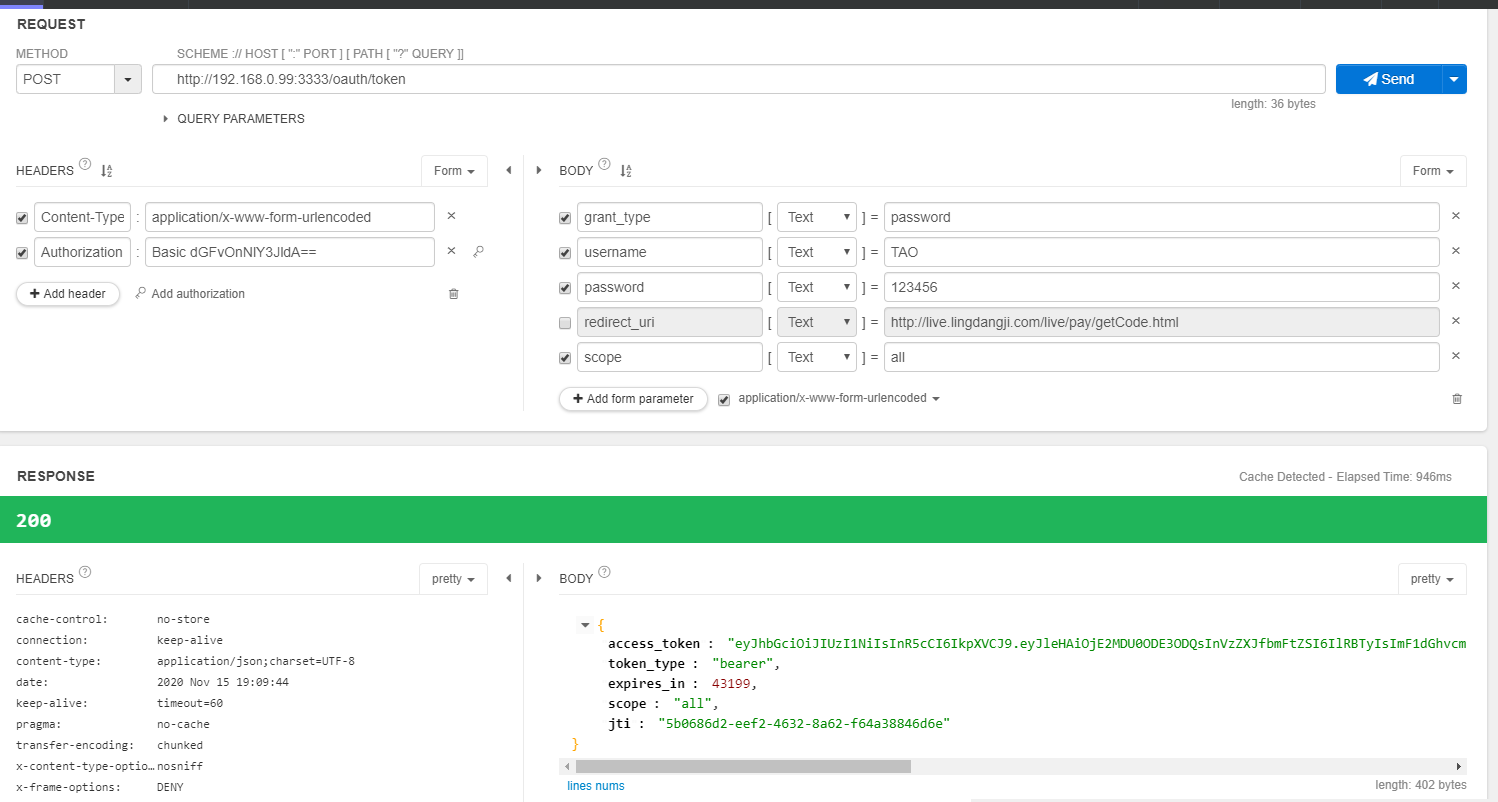This screenshot has width=1498, height=802.
Task: Collapse response headers pane left arrow
Action: coord(509,578)
